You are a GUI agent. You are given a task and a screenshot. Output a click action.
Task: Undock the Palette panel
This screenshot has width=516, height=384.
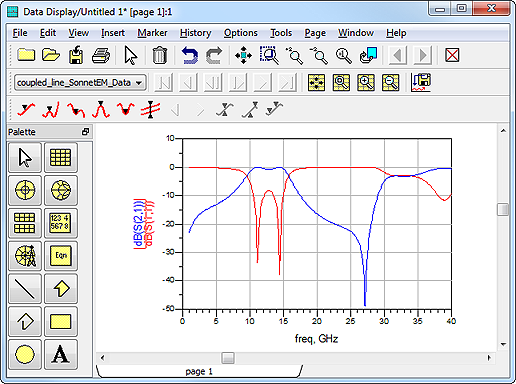click(85, 132)
